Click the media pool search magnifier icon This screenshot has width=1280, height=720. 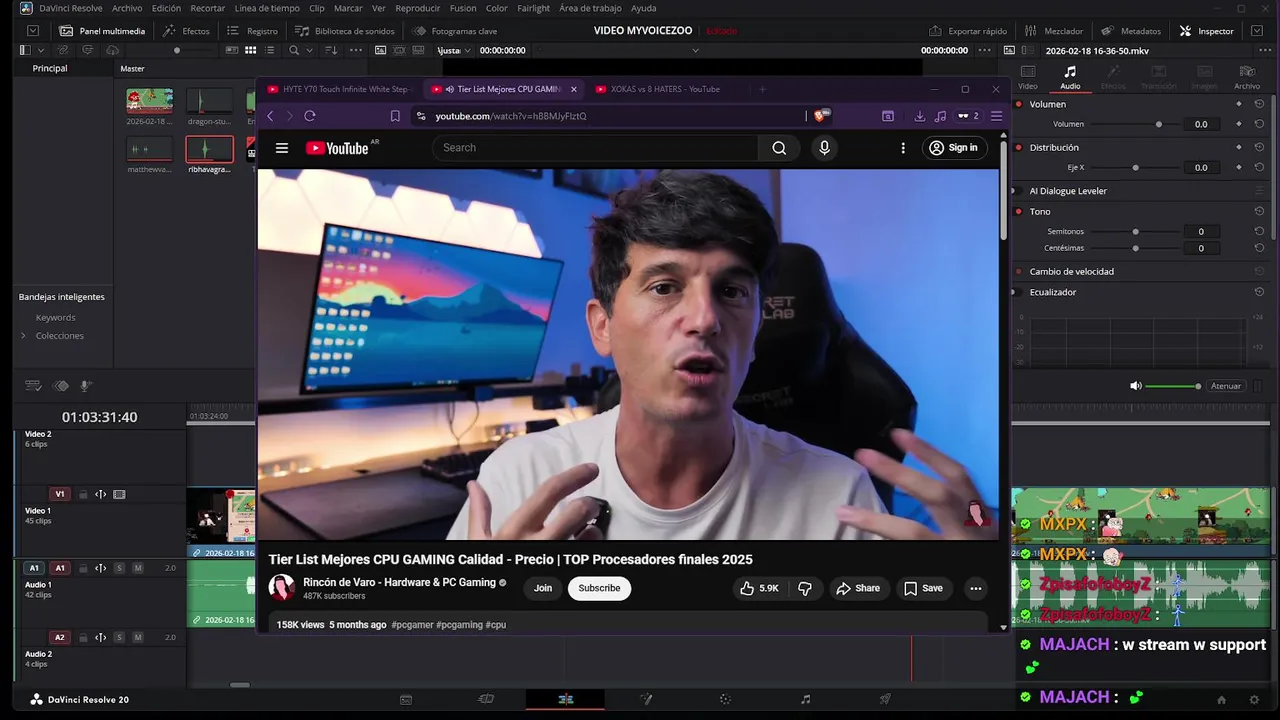coord(294,50)
